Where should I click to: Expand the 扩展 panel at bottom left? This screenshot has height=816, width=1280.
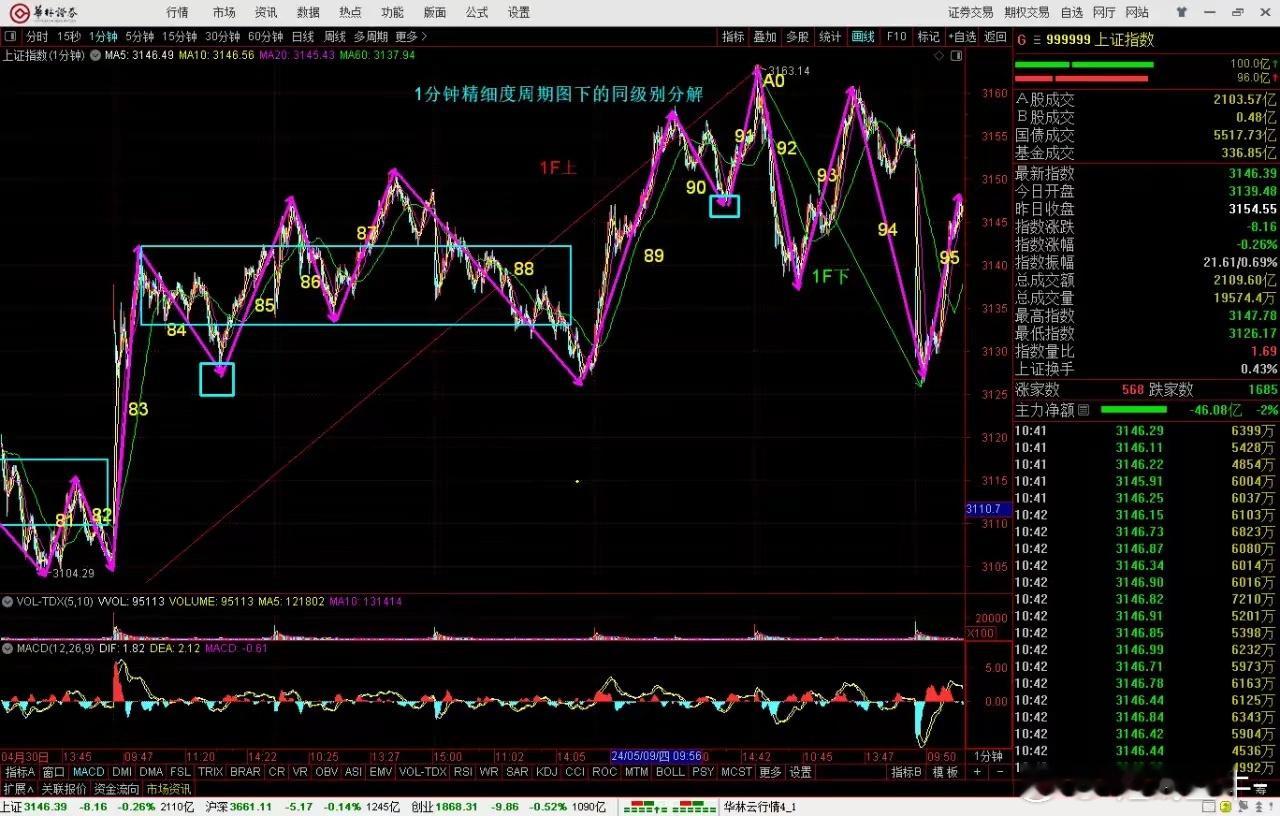tap(19, 790)
